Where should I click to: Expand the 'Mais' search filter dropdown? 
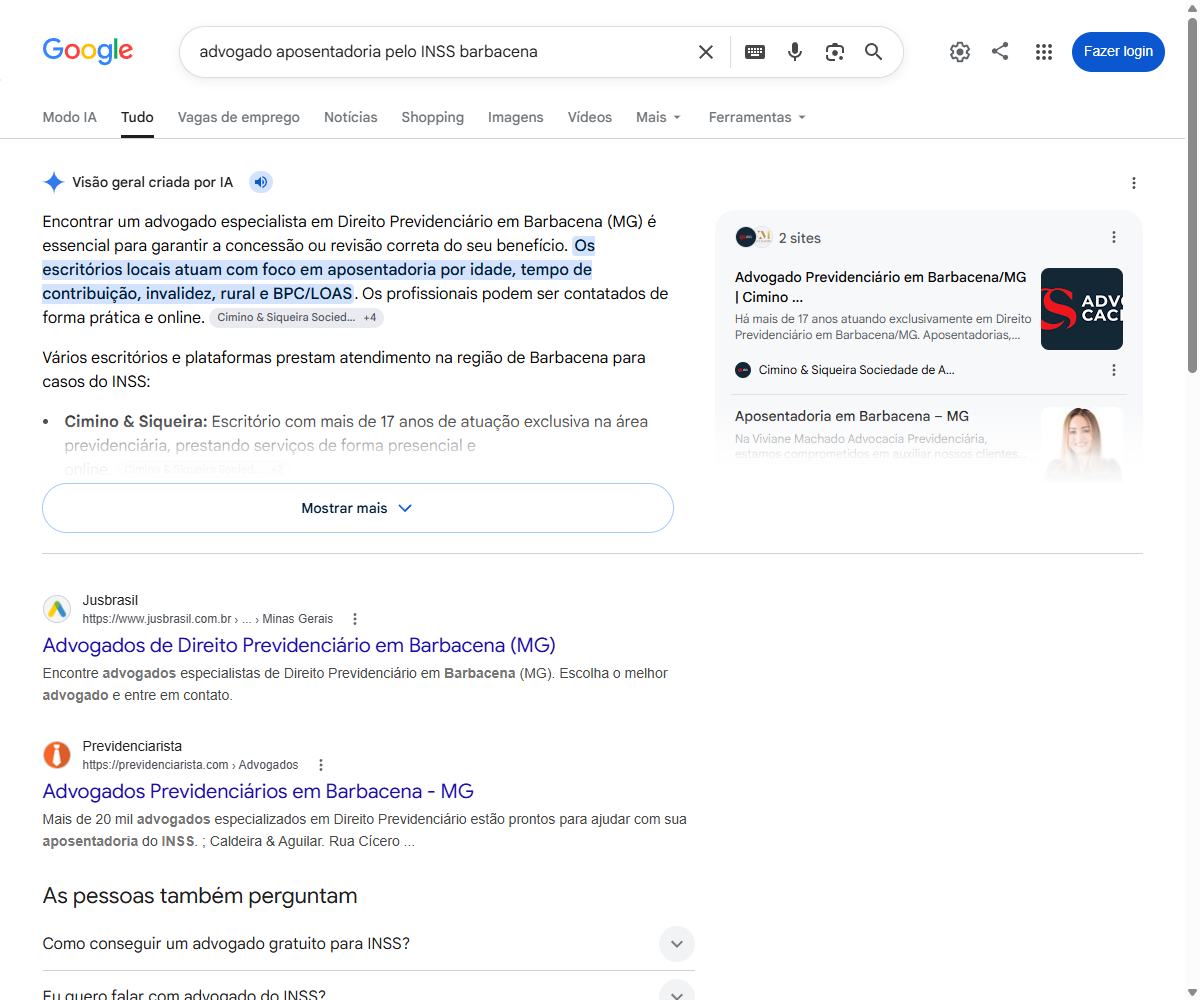658,117
